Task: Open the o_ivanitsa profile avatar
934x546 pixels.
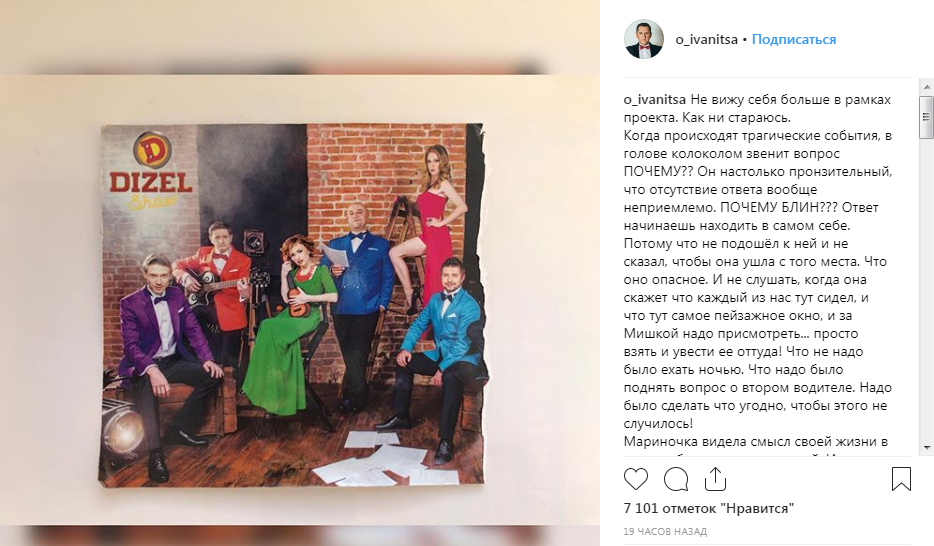Action: pyautogui.click(x=644, y=39)
